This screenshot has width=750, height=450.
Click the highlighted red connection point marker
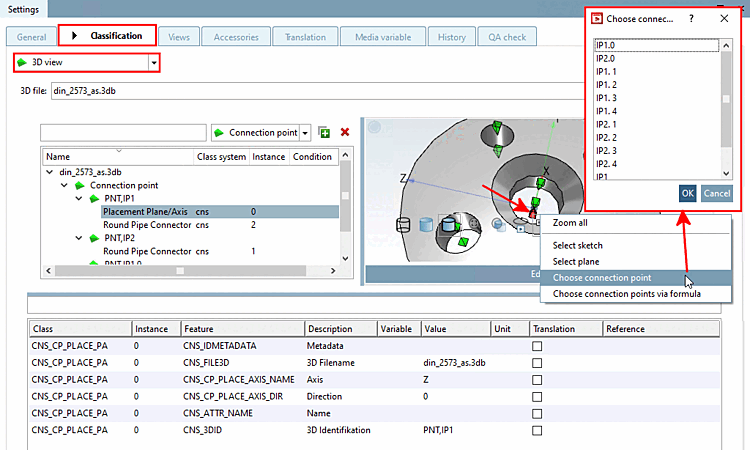tap(533, 212)
